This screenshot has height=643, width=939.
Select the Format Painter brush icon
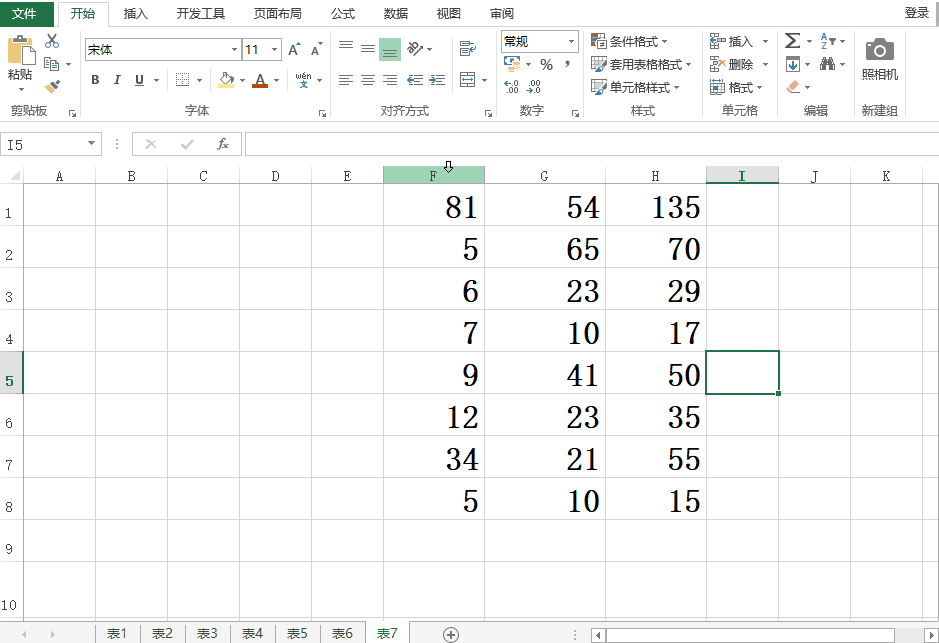(x=52, y=87)
